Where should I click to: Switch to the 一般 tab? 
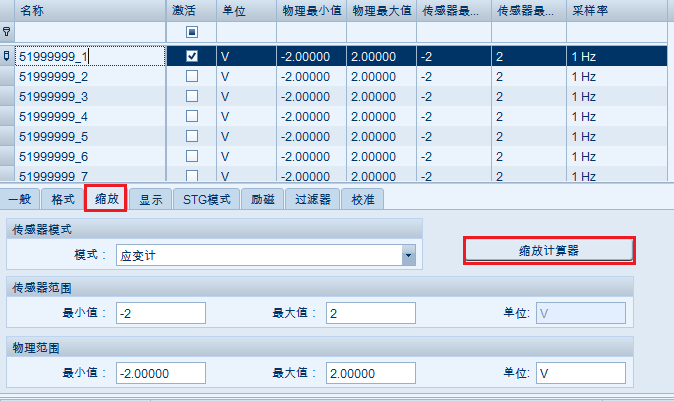coord(20,199)
